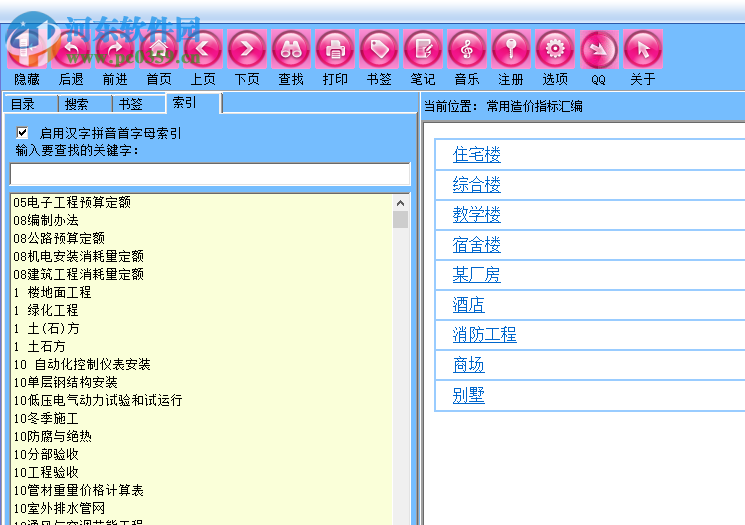Click index list scrollbar up arrow
Viewport: 745px width, 525px height.
401,203
